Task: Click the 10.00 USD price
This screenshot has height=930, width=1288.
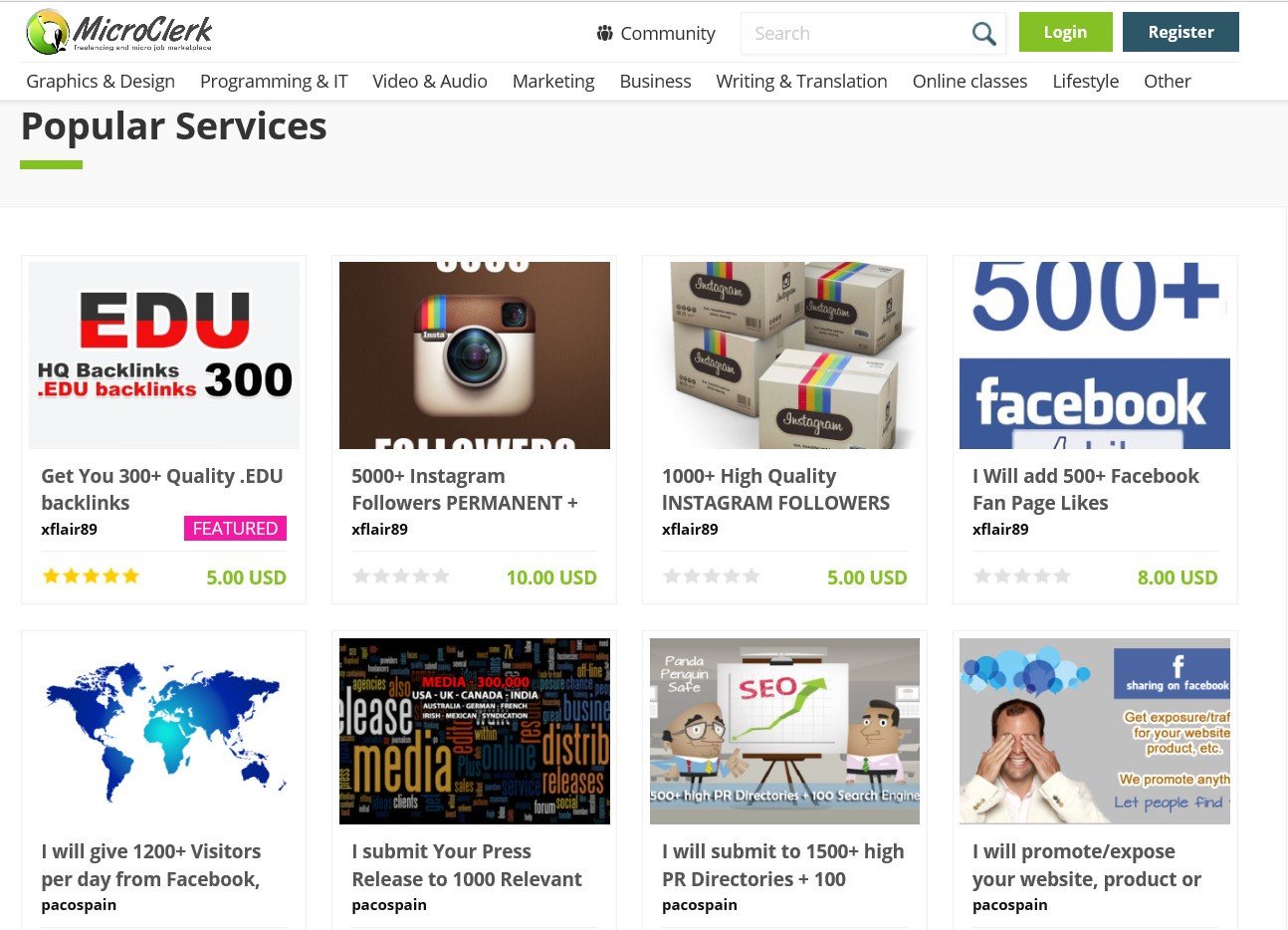Action: tap(551, 578)
